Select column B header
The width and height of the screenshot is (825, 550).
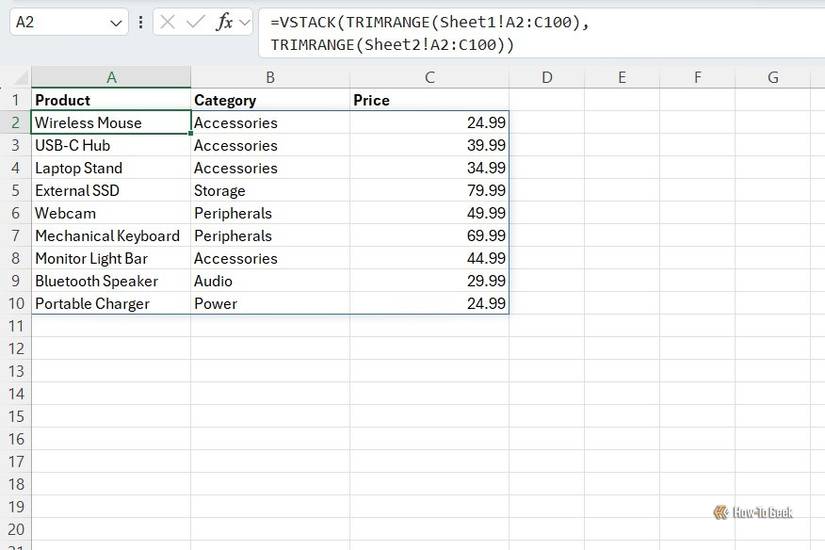(x=270, y=77)
